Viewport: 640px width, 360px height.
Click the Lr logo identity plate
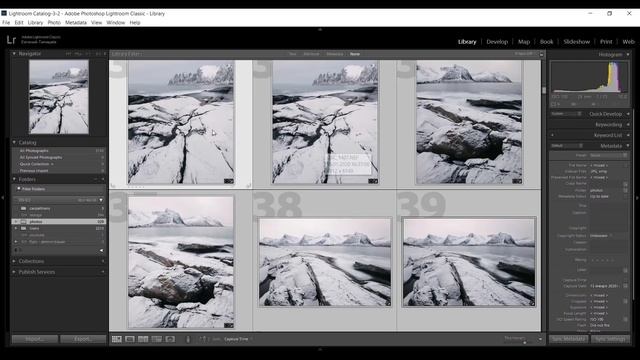tap(11, 40)
